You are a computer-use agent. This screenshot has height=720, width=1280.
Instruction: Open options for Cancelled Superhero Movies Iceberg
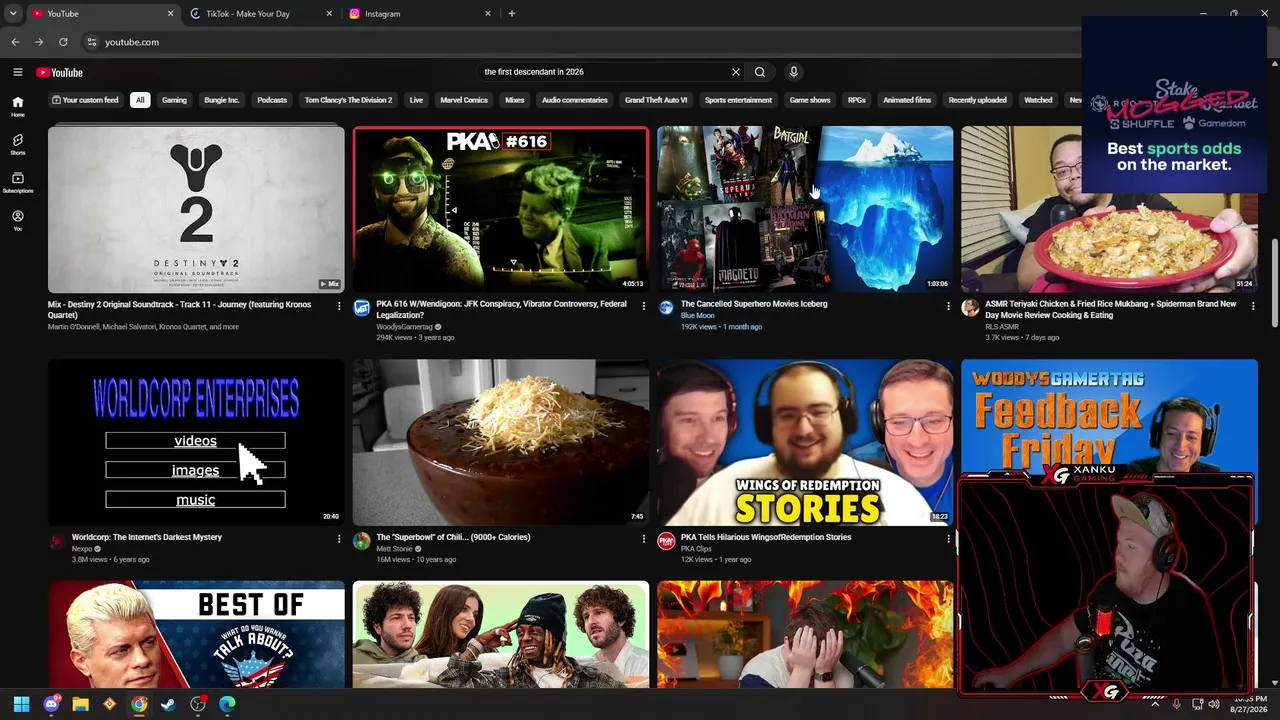(948, 306)
